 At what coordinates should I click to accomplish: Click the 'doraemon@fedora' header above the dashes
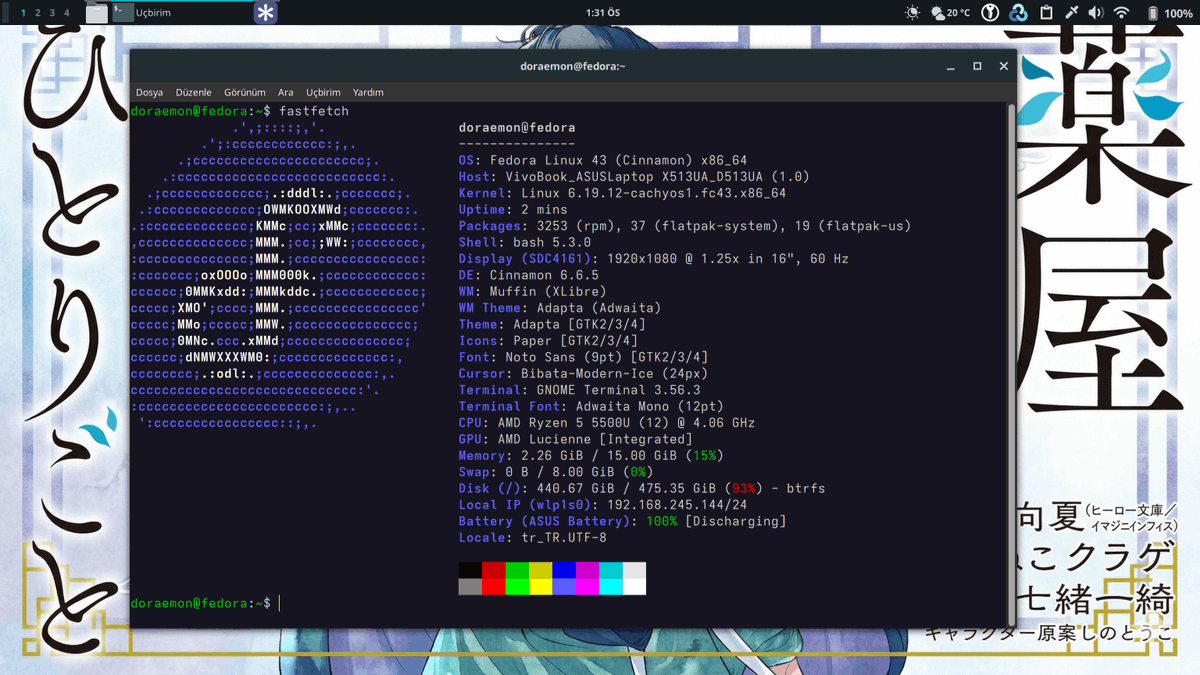[517, 127]
